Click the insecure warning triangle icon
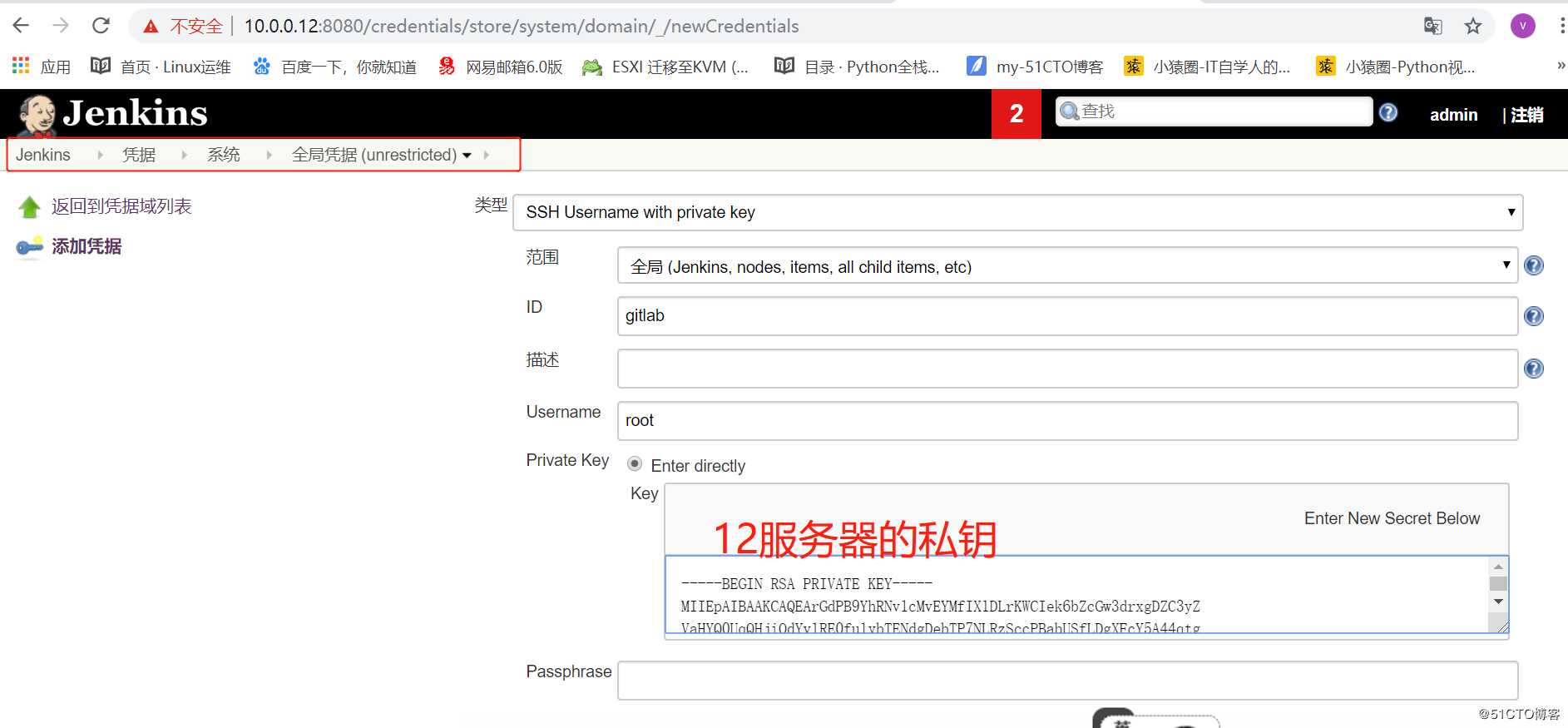Image resolution: width=1568 pixels, height=728 pixels. click(x=151, y=27)
